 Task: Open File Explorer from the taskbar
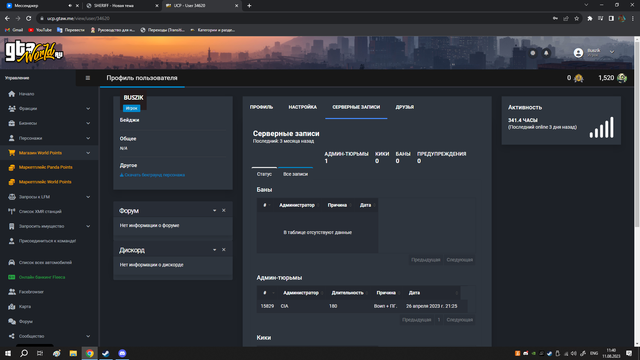coord(73,353)
